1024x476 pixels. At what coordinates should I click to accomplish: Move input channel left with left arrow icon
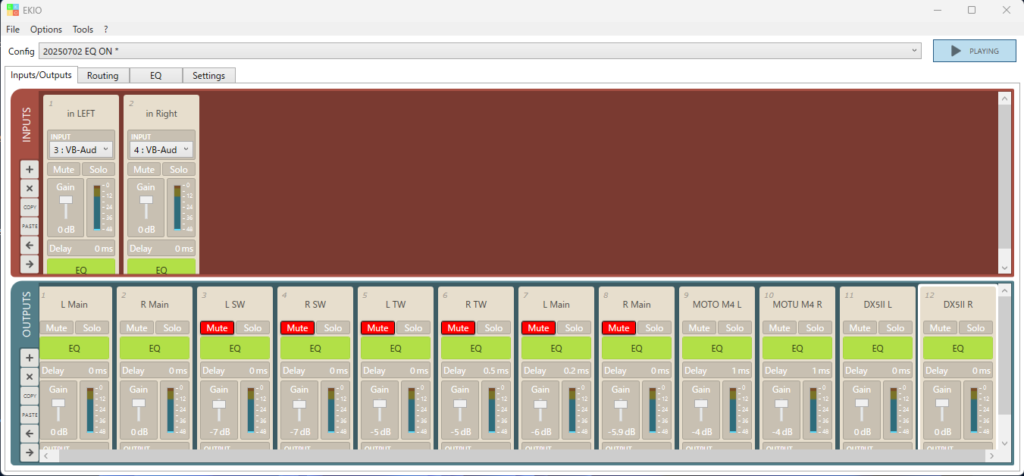pos(29,246)
